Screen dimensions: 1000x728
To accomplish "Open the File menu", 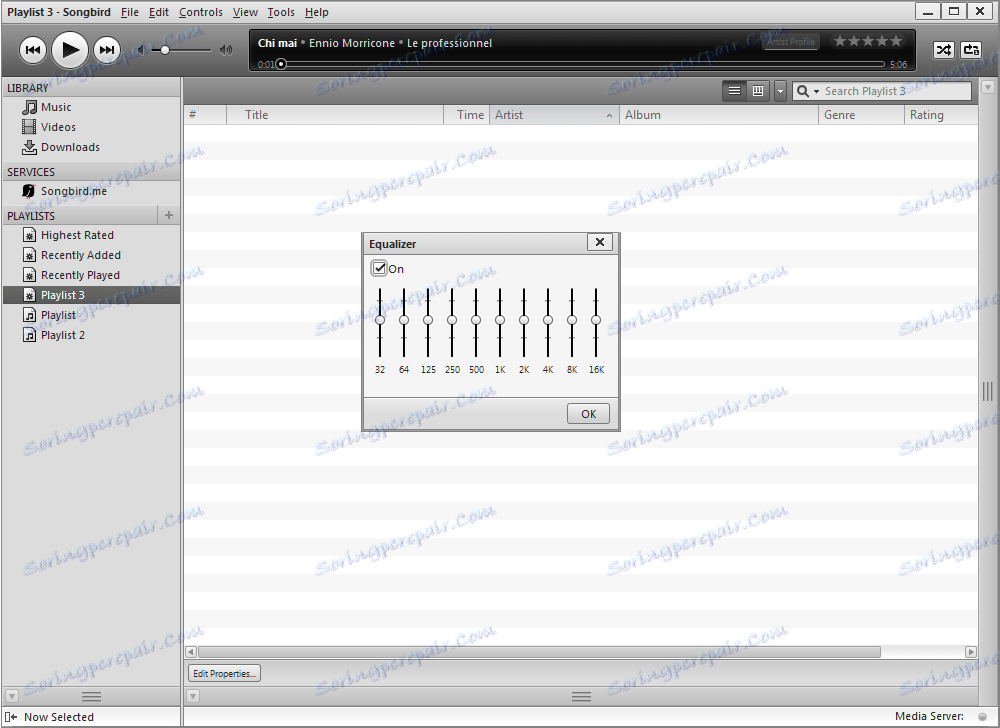I will point(129,12).
